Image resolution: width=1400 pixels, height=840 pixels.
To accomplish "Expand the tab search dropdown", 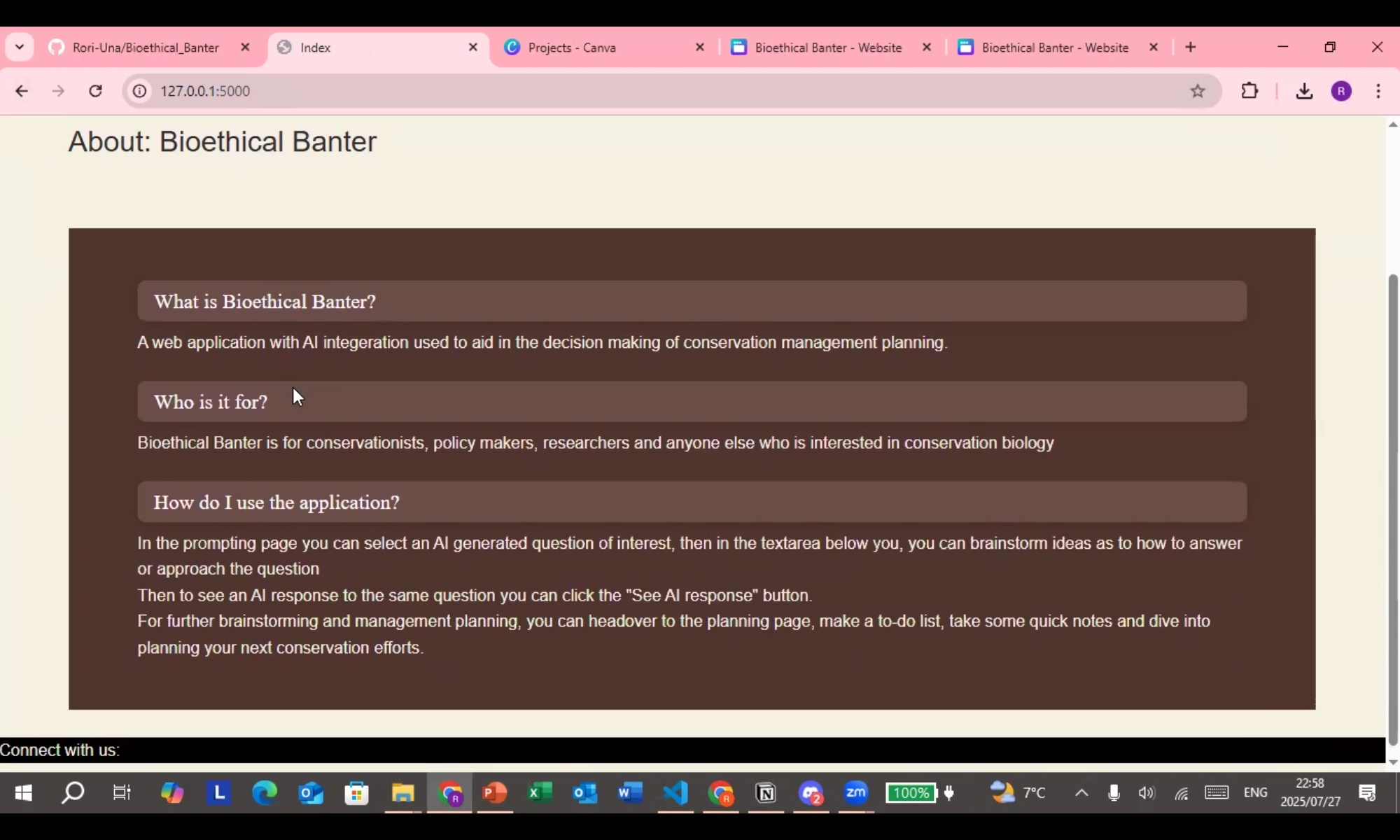I will tap(20, 47).
